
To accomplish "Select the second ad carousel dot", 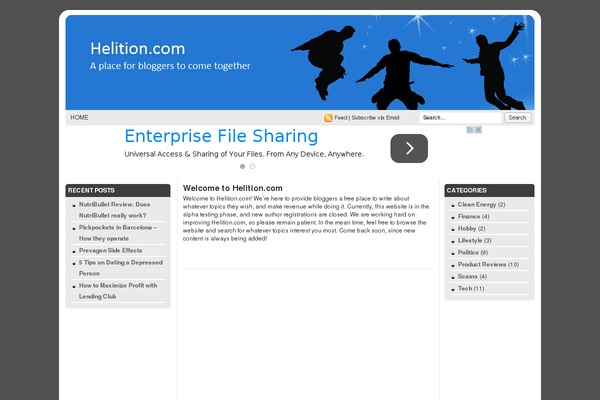I will click(253, 167).
